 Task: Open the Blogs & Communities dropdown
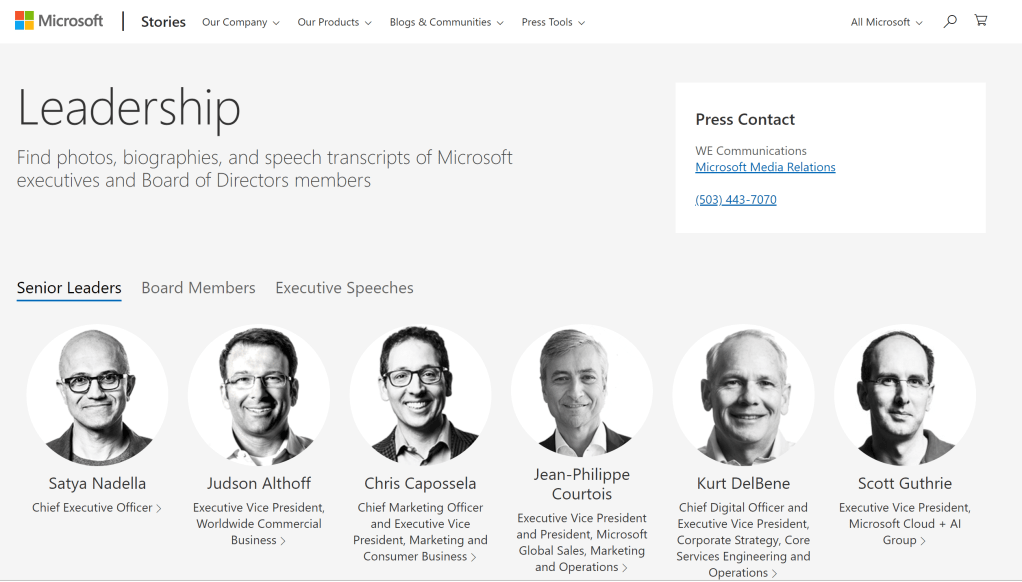pos(446,22)
